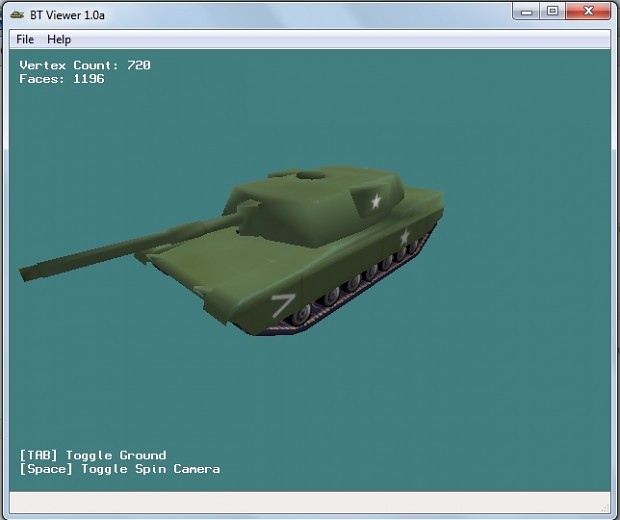Open the File menu
This screenshot has width=620, height=520.
click(25, 39)
